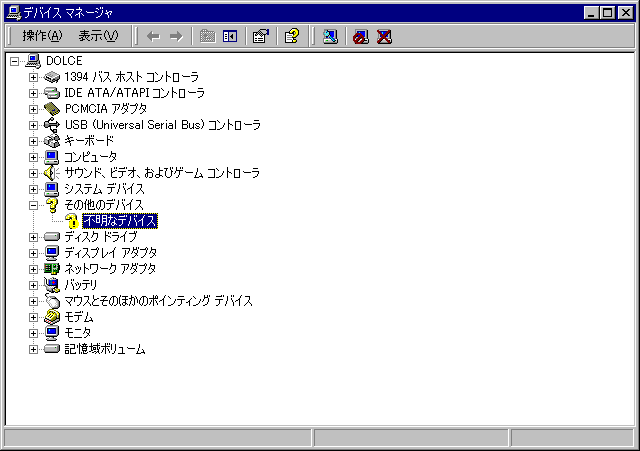The image size is (640, 451).
Task: Select USB (Universal Serial Bus) コントローラ label
Action: (x=163, y=125)
